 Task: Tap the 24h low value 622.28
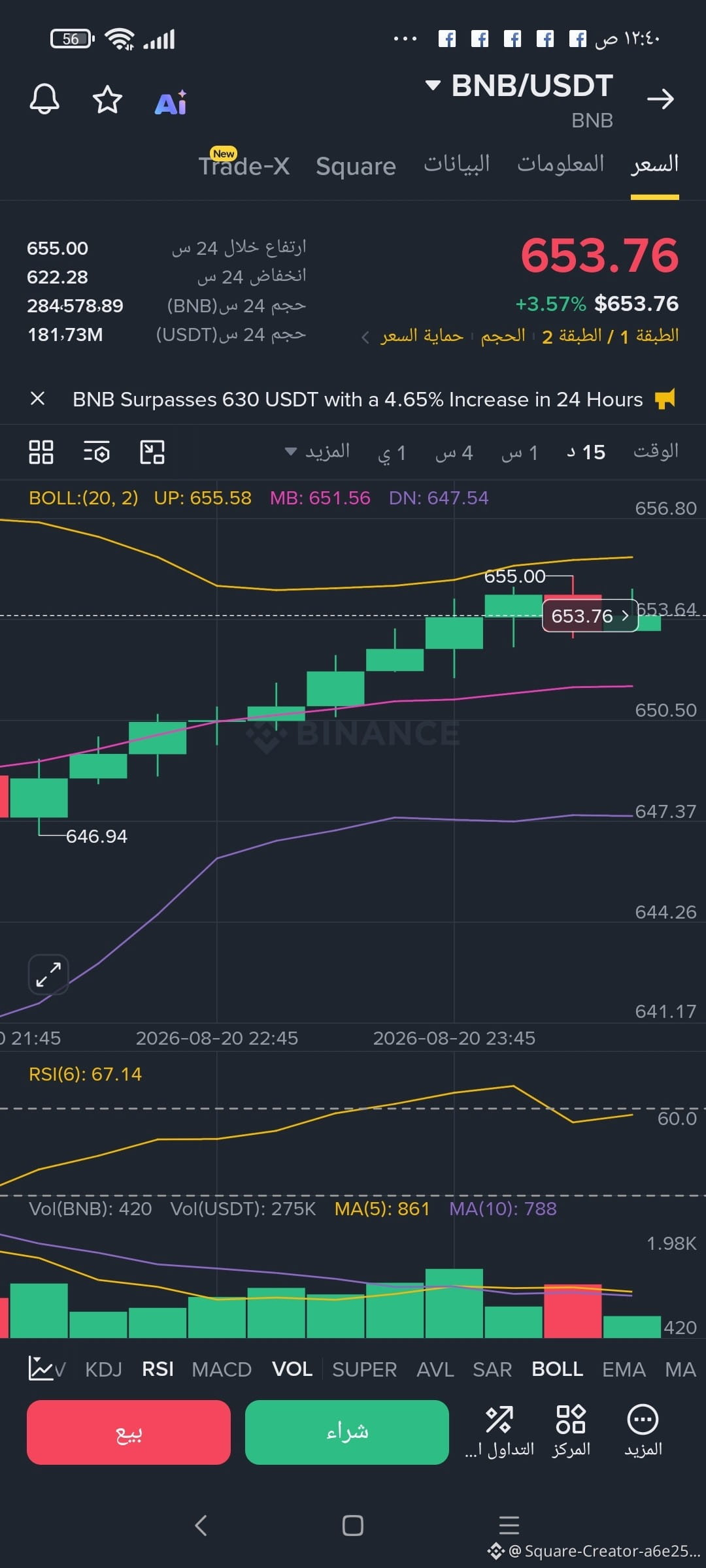point(58,277)
